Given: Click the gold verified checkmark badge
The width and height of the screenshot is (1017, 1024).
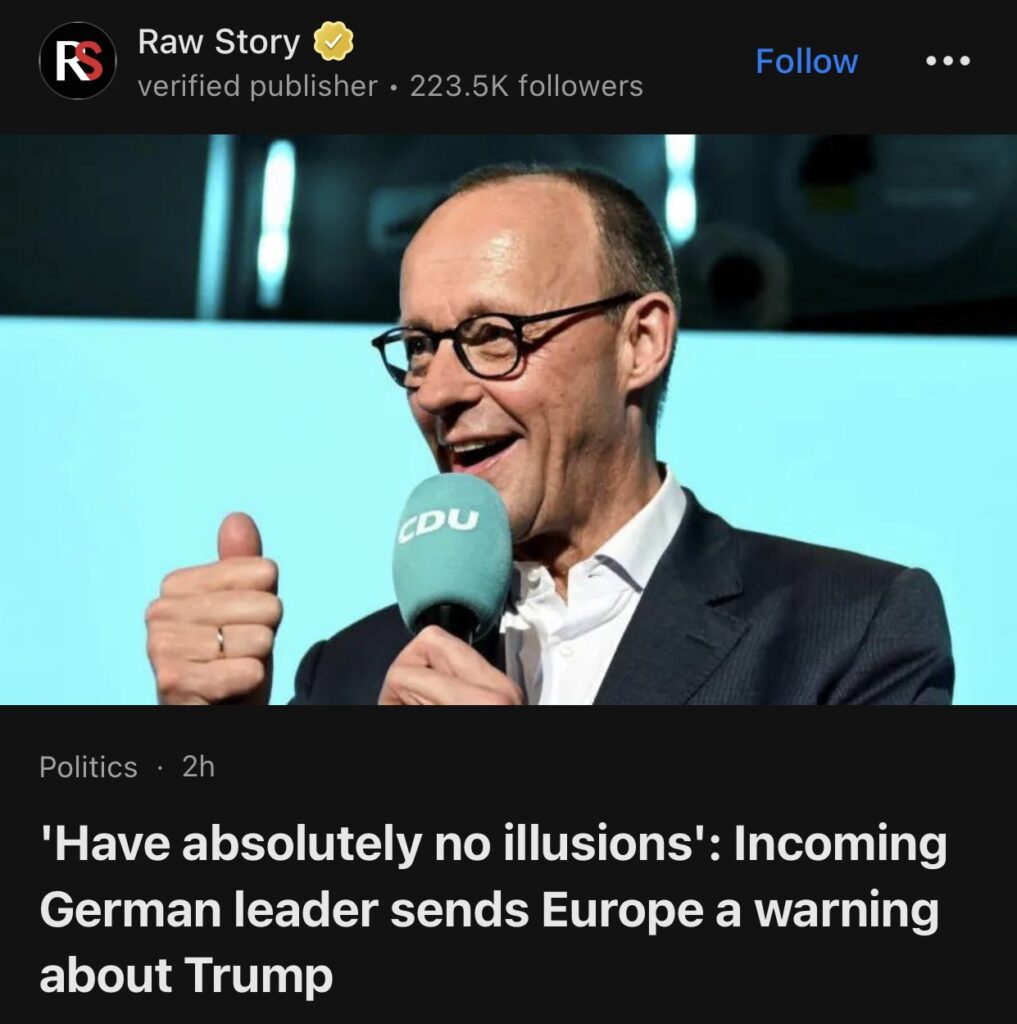Looking at the screenshot, I should [x=334, y=41].
